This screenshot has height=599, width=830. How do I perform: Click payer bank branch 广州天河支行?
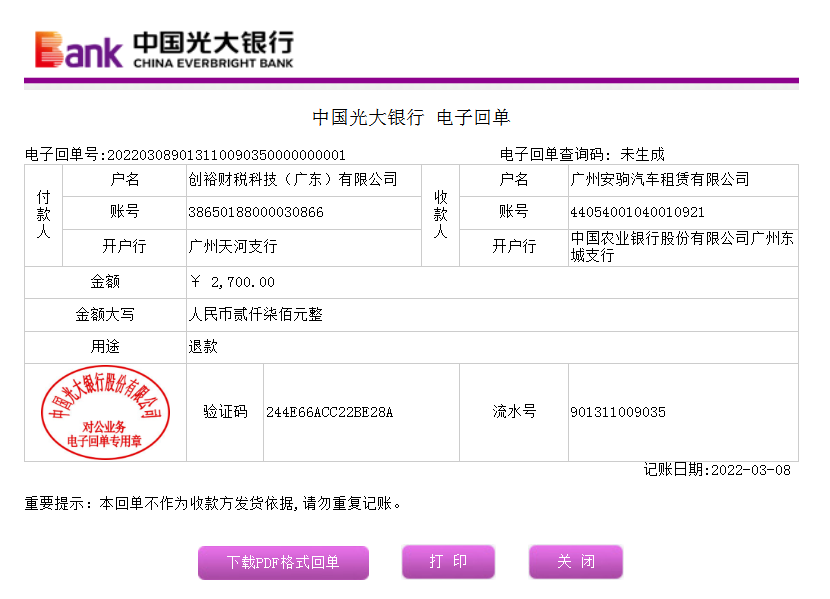pyautogui.click(x=233, y=246)
